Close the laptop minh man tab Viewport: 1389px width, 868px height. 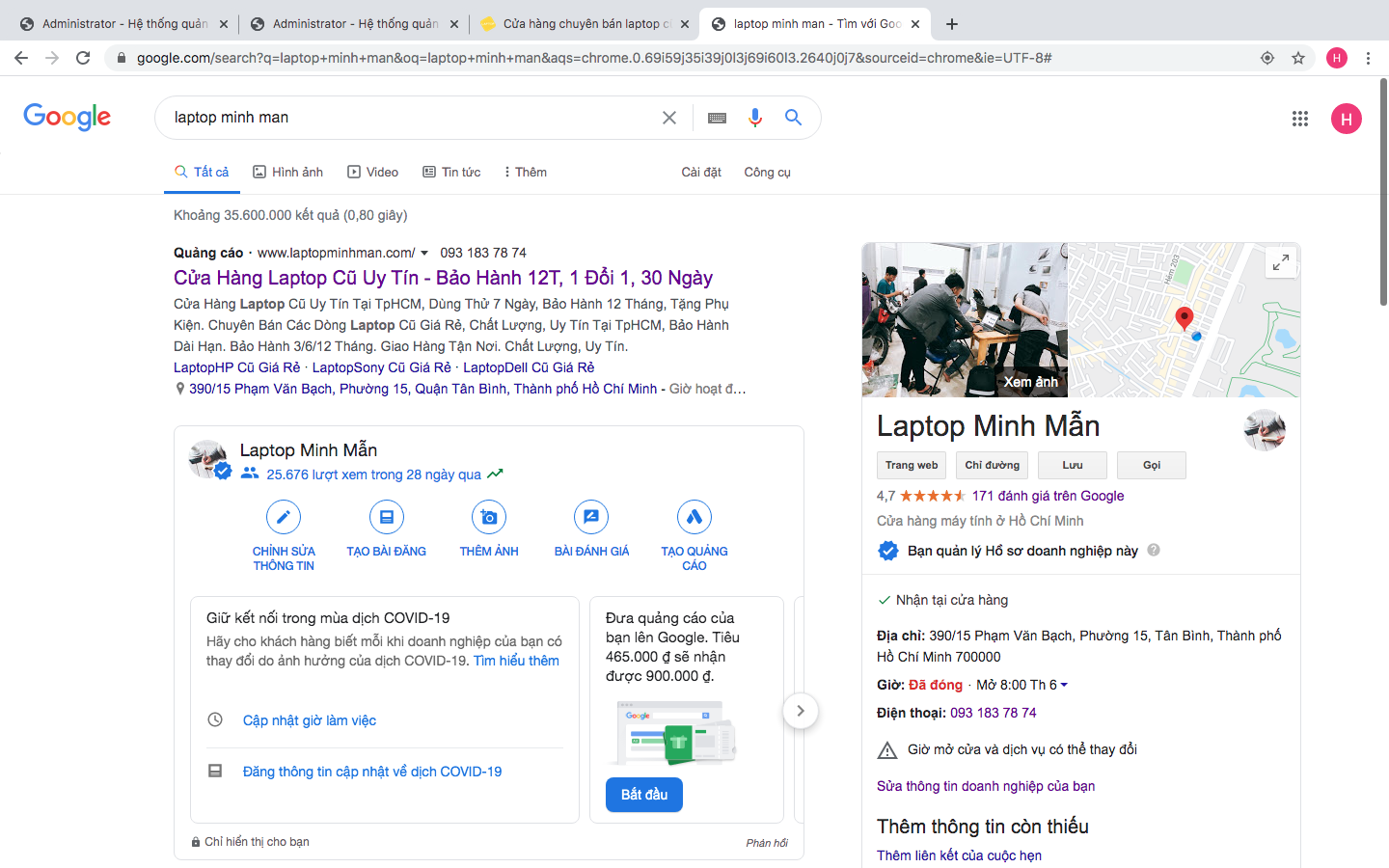(x=915, y=24)
